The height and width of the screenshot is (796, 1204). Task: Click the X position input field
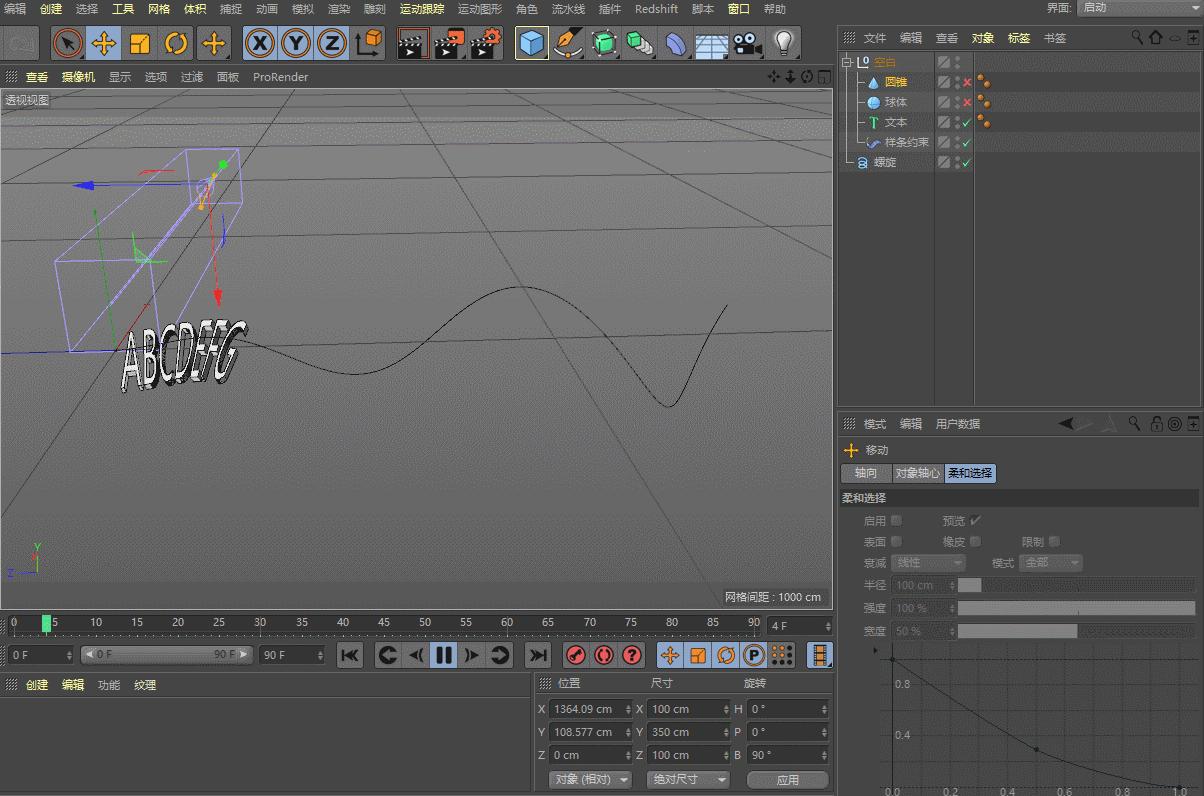coord(586,709)
